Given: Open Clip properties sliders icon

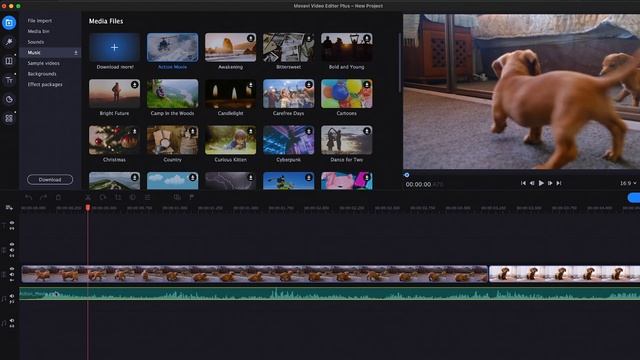Looking at the screenshot, I should pos(147,198).
